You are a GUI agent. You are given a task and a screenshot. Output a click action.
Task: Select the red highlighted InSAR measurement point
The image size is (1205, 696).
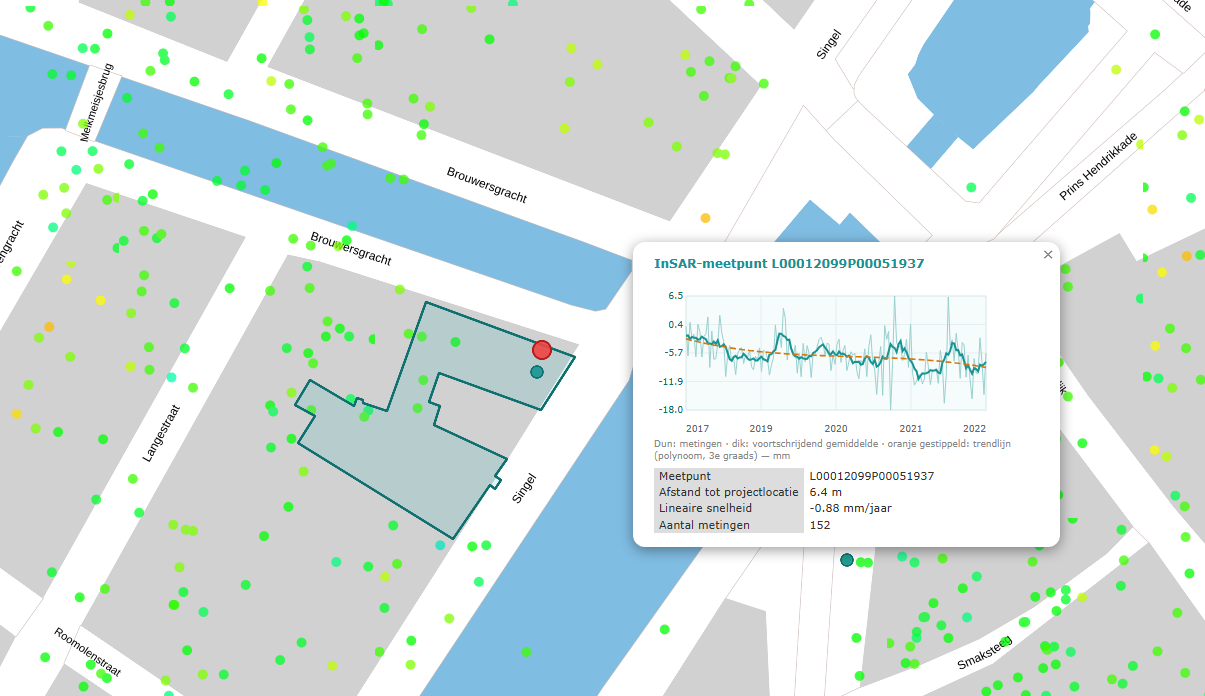point(542,349)
